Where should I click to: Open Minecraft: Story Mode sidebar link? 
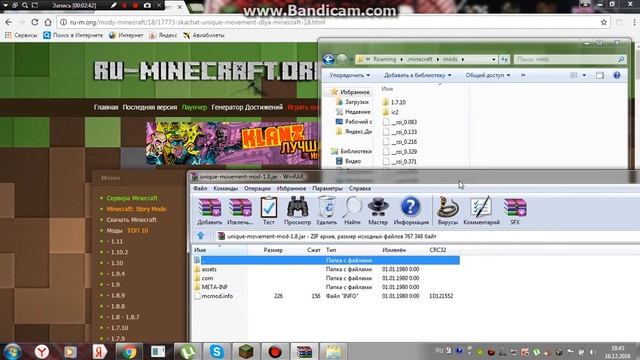pos(136,209)
